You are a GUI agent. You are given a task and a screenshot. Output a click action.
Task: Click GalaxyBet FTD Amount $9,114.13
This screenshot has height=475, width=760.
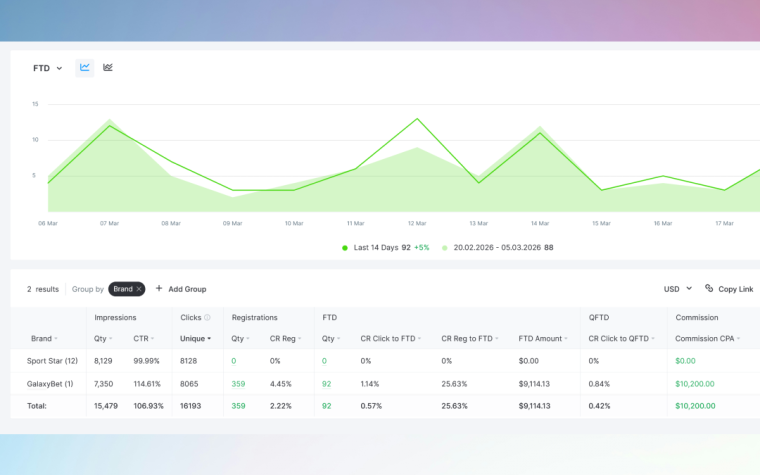point(534,384)
